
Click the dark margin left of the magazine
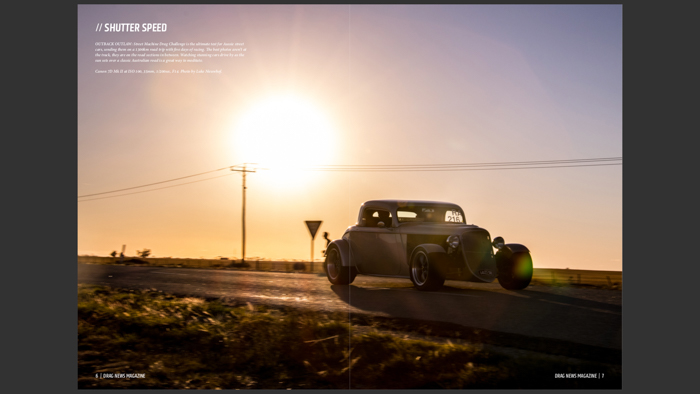[x=39, y=197]
